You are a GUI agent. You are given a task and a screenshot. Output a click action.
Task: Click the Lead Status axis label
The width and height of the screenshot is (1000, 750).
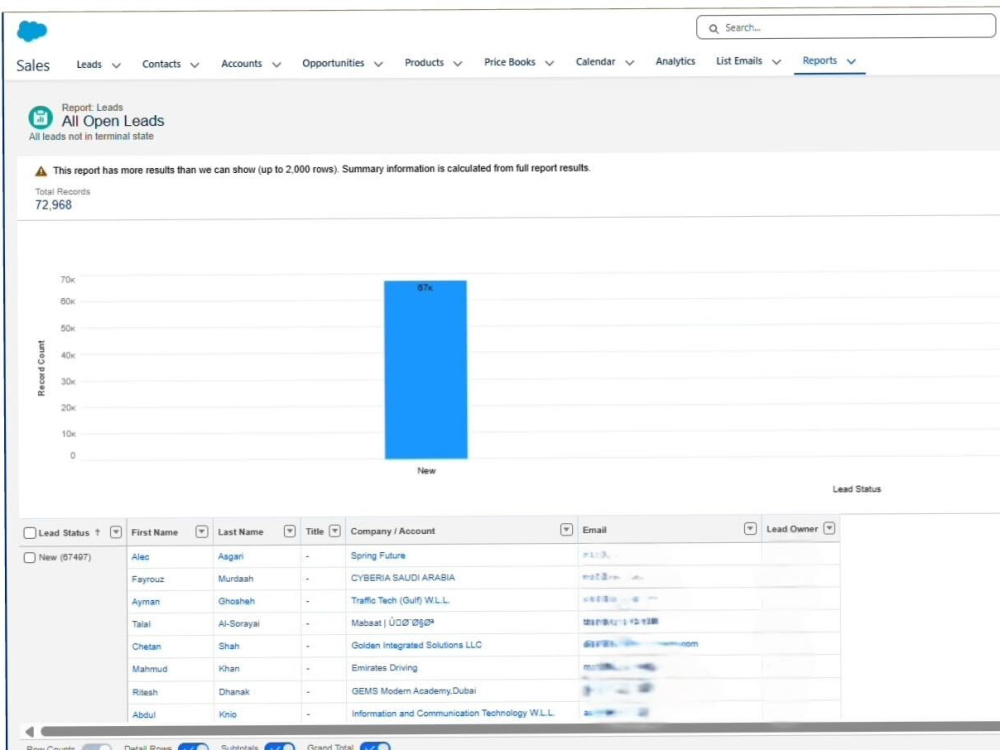click(856, 489)
